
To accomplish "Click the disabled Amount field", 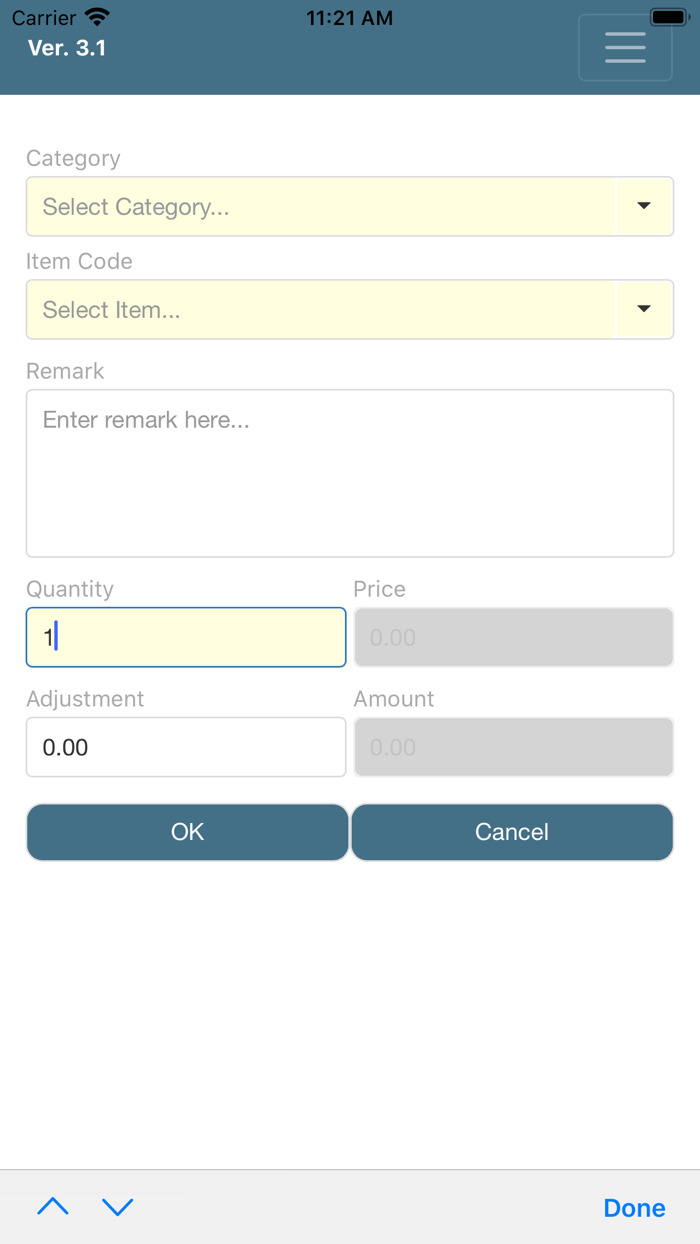I will pos(513,747).
